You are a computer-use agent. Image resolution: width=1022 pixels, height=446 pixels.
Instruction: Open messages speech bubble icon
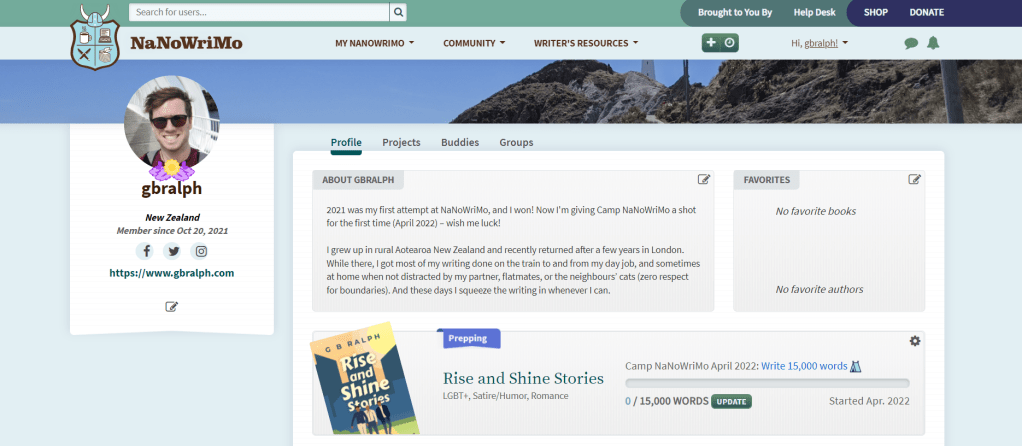(x=911, y=44)
